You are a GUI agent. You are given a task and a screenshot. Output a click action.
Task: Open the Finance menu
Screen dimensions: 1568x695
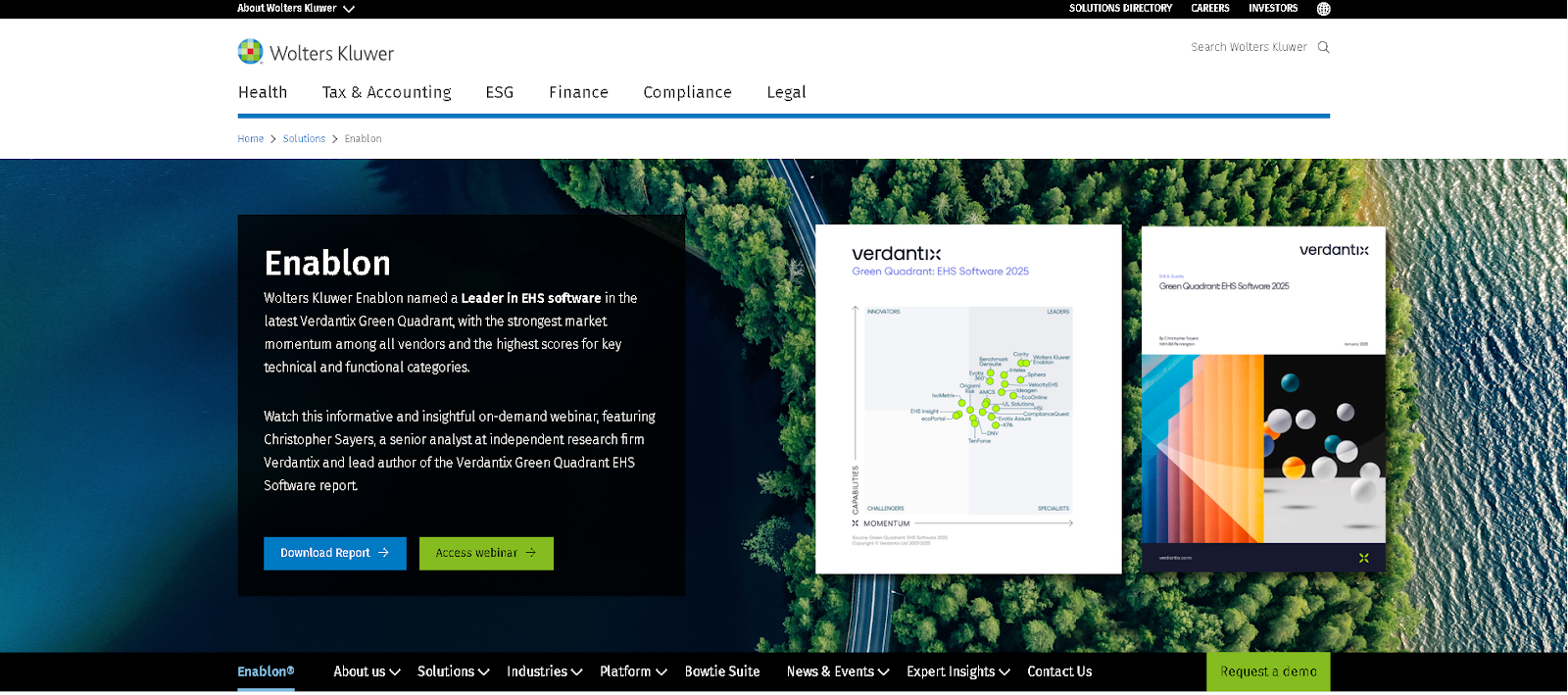pyautogui.click(x=578, y=92)
